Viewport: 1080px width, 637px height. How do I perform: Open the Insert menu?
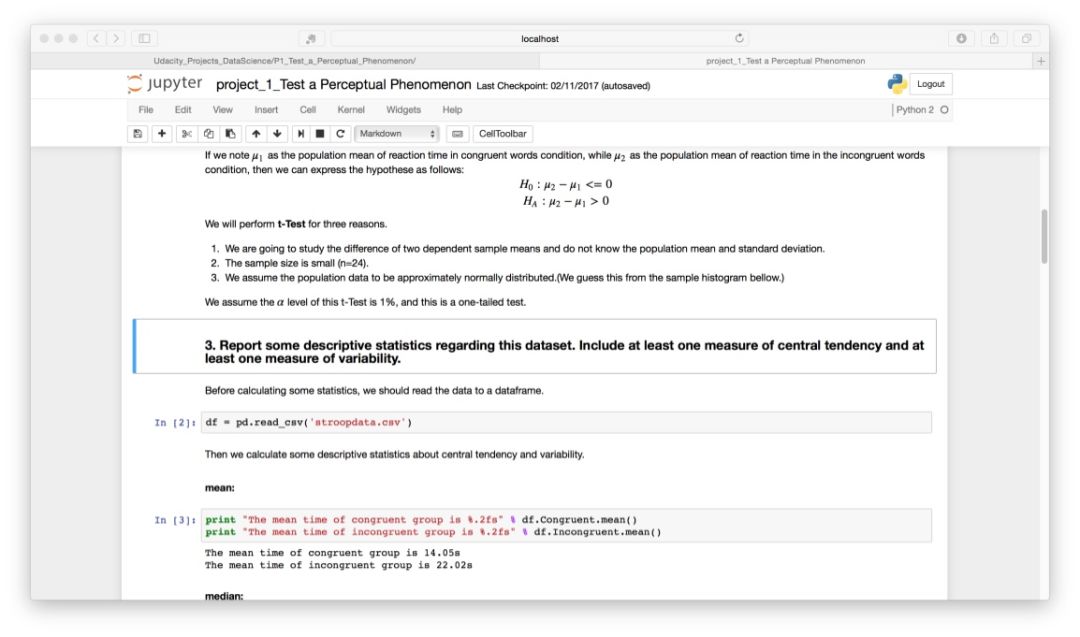[266, 109]
